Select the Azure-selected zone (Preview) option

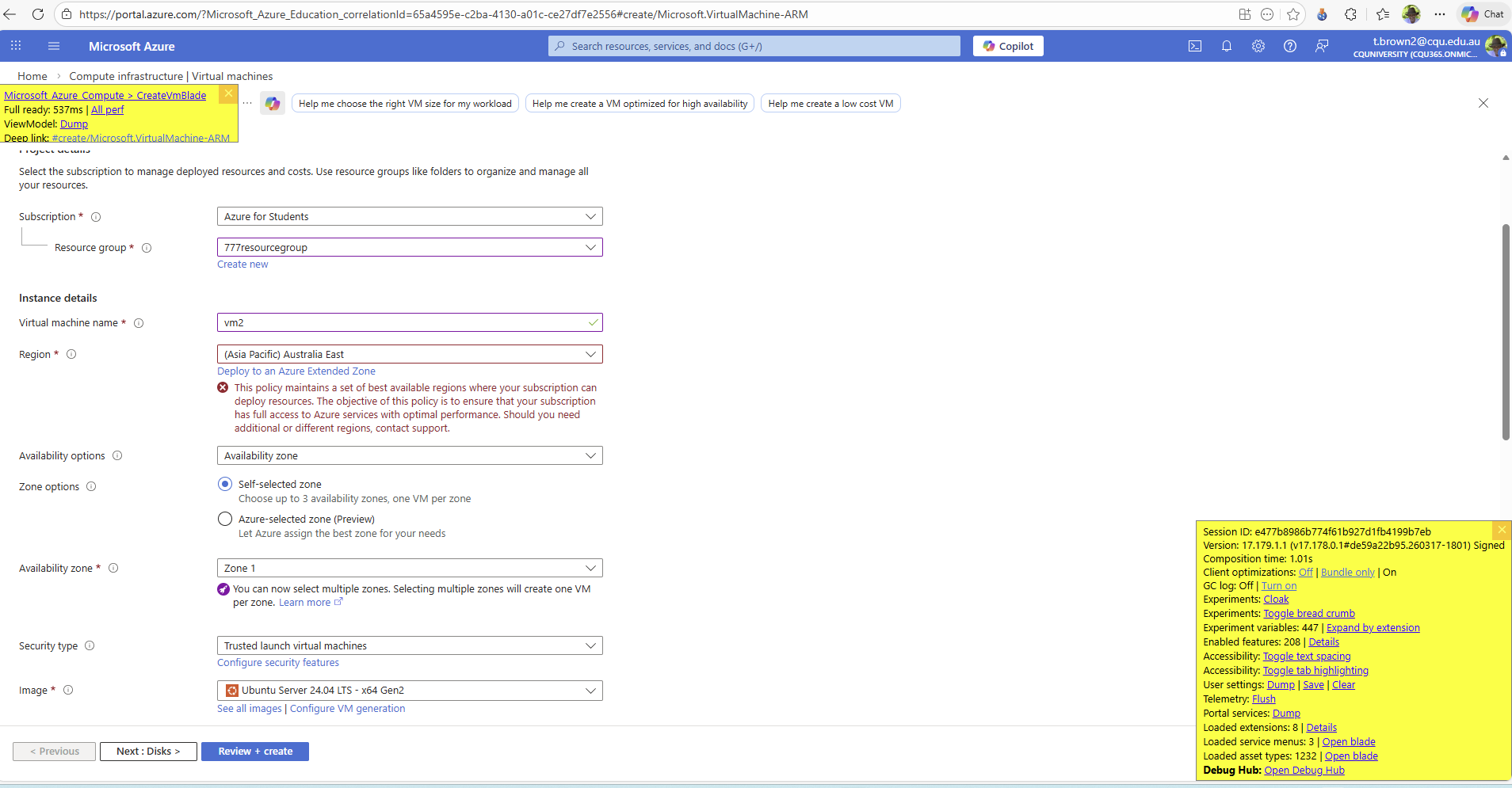pos(225,519)
